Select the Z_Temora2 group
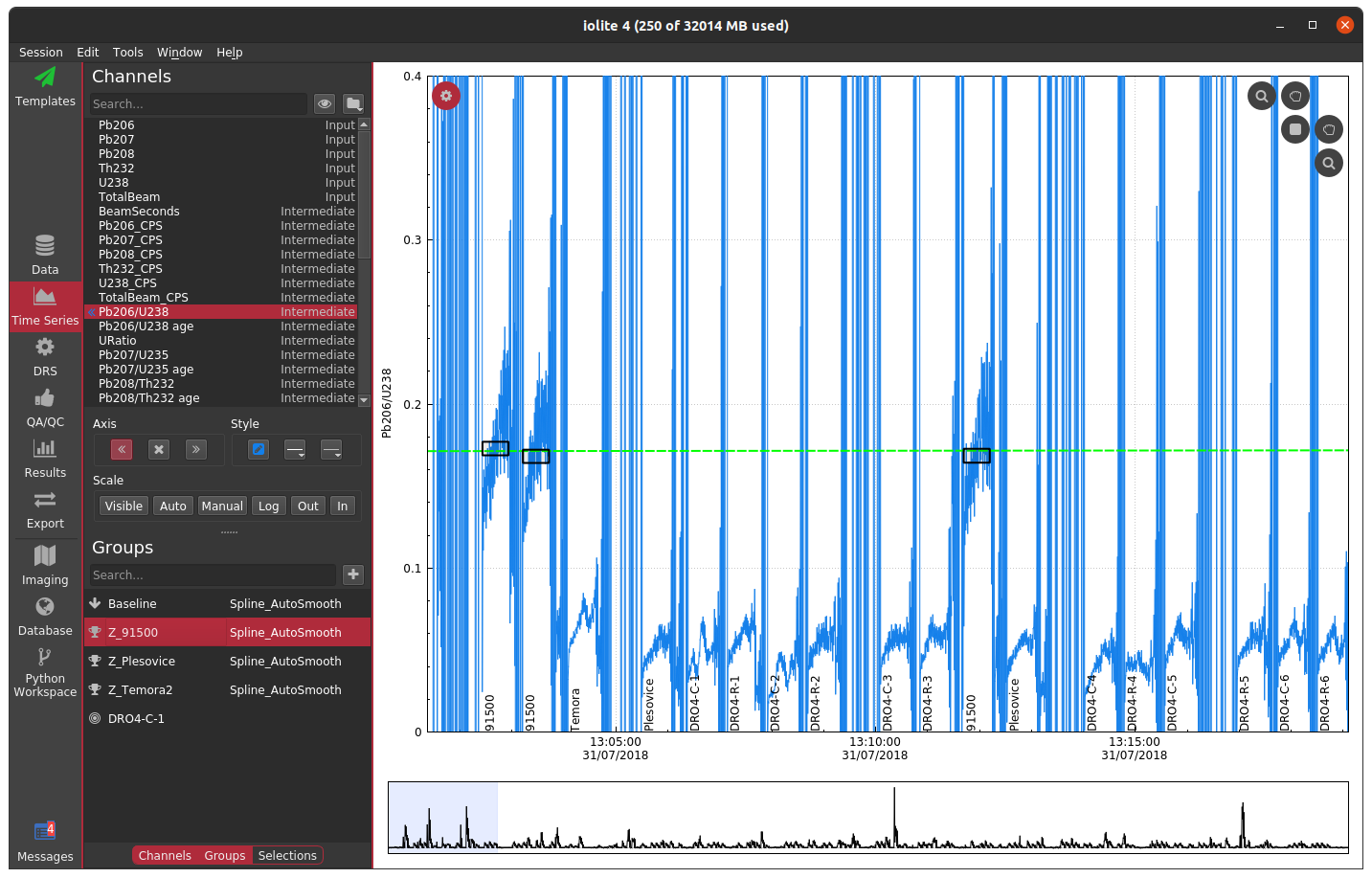Image resolution: width=1372 pixels, height=878 pixels. pyautogui.click(x=140, y=689)
